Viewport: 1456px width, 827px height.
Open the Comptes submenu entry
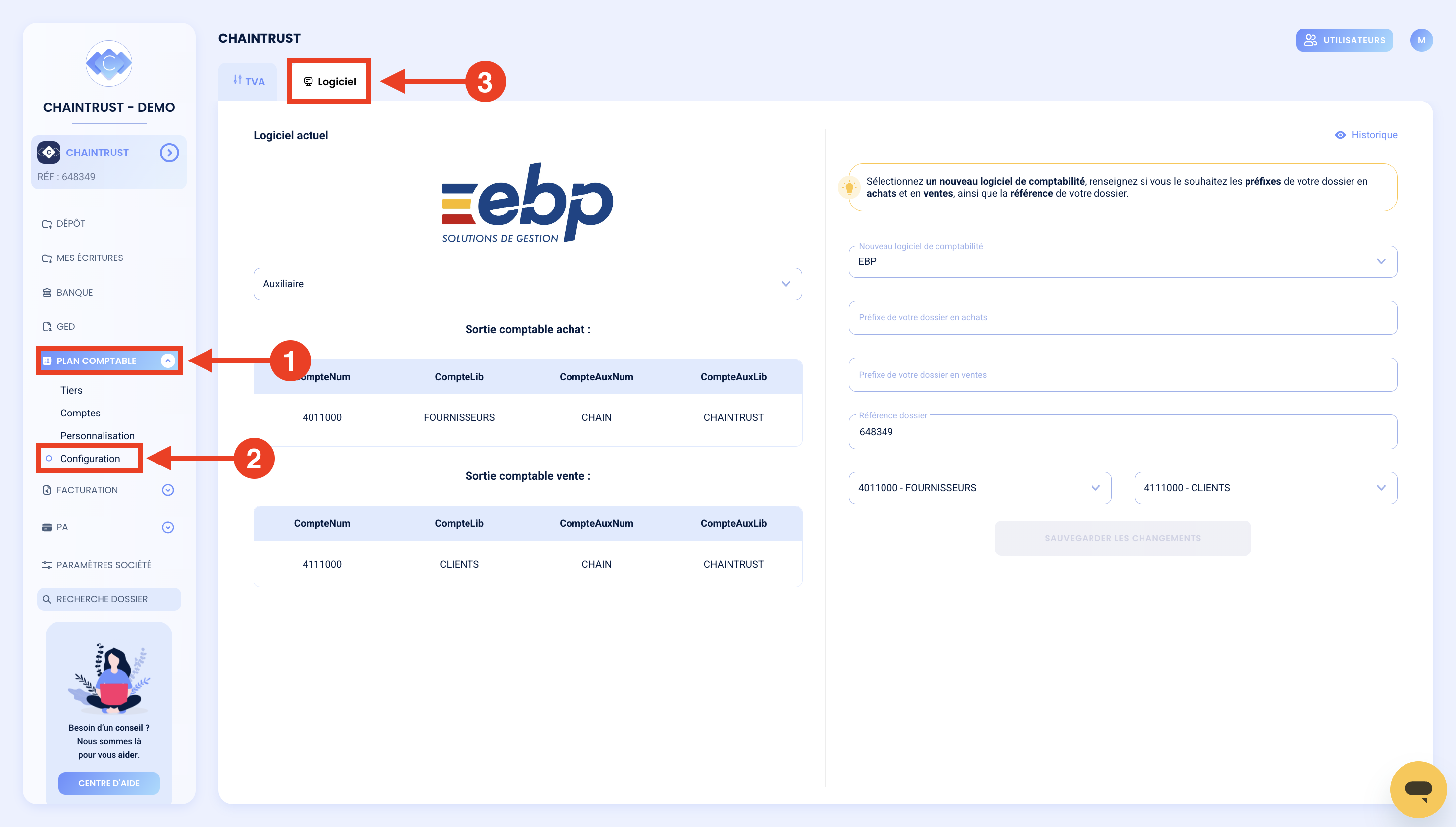80,413
